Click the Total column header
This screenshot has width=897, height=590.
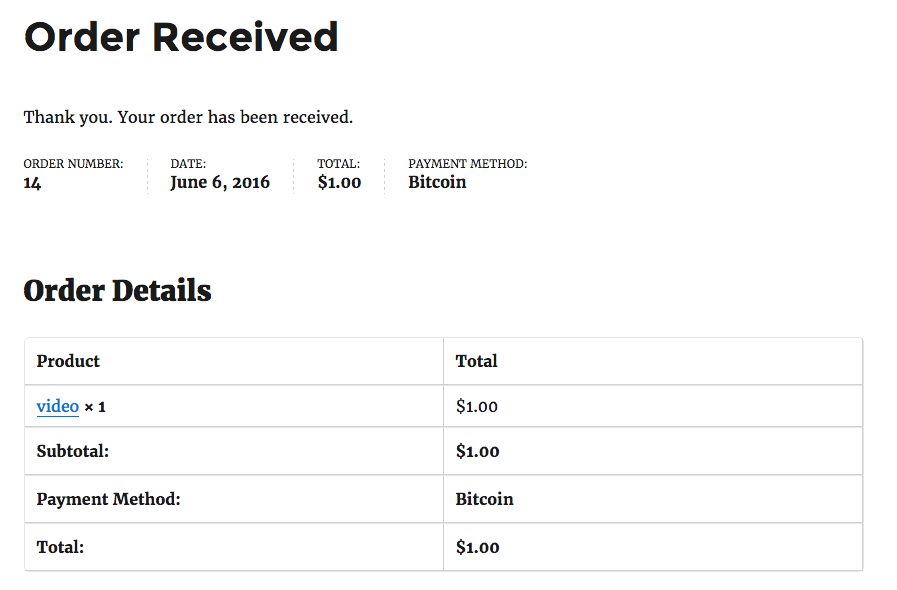coord(477,361)
